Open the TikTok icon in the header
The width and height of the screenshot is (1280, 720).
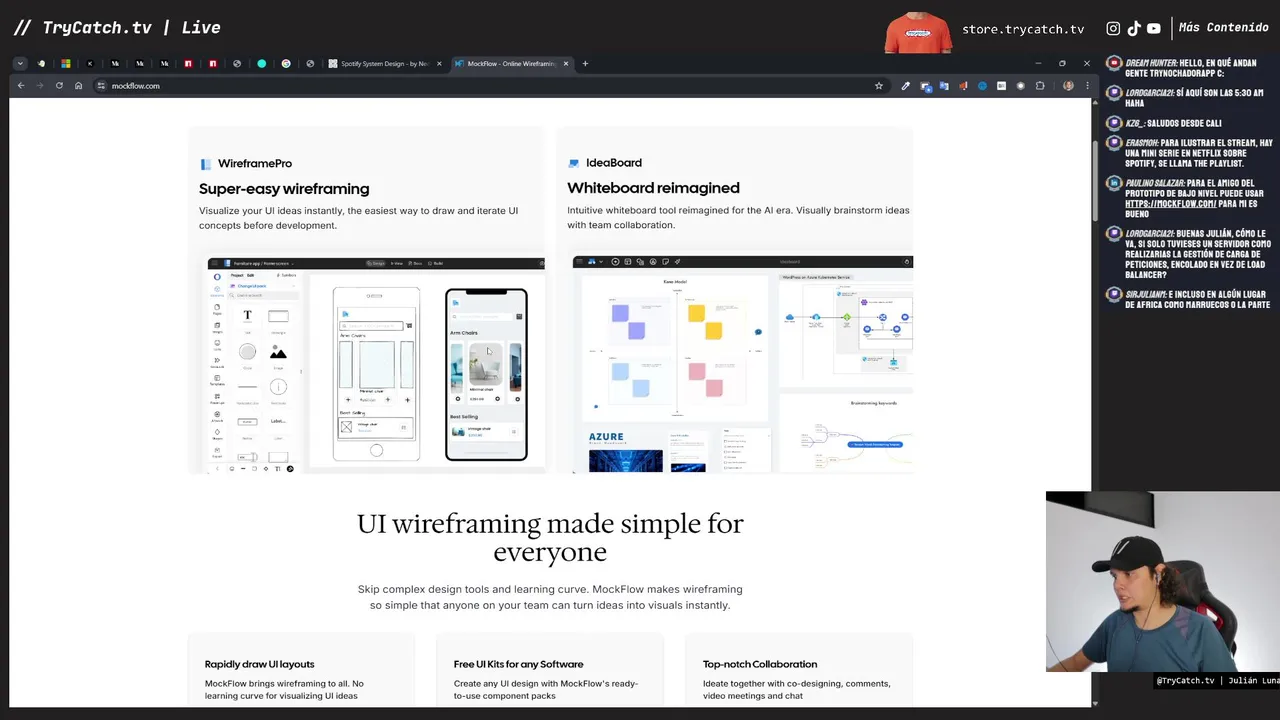click(1134, 29)
